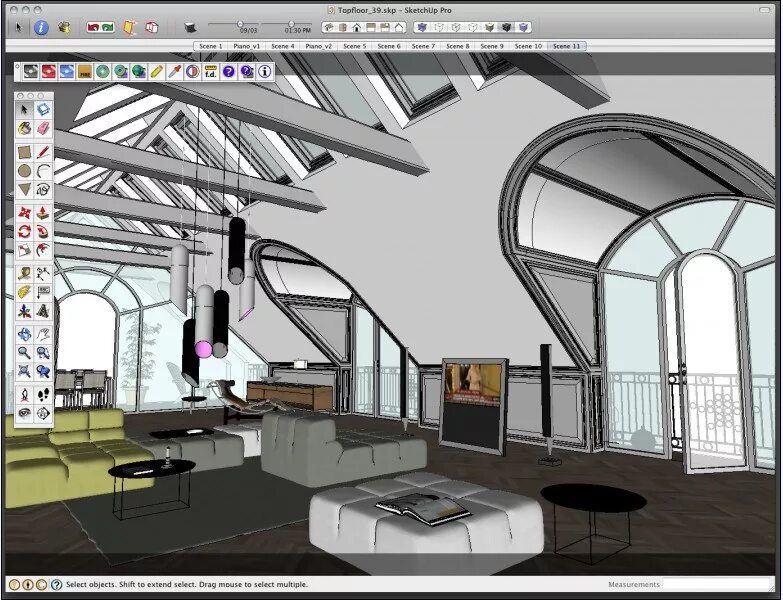Click the orange fire icon in plugin toolbar
This screenshot has width=783, height=600.
coord(84,72)
